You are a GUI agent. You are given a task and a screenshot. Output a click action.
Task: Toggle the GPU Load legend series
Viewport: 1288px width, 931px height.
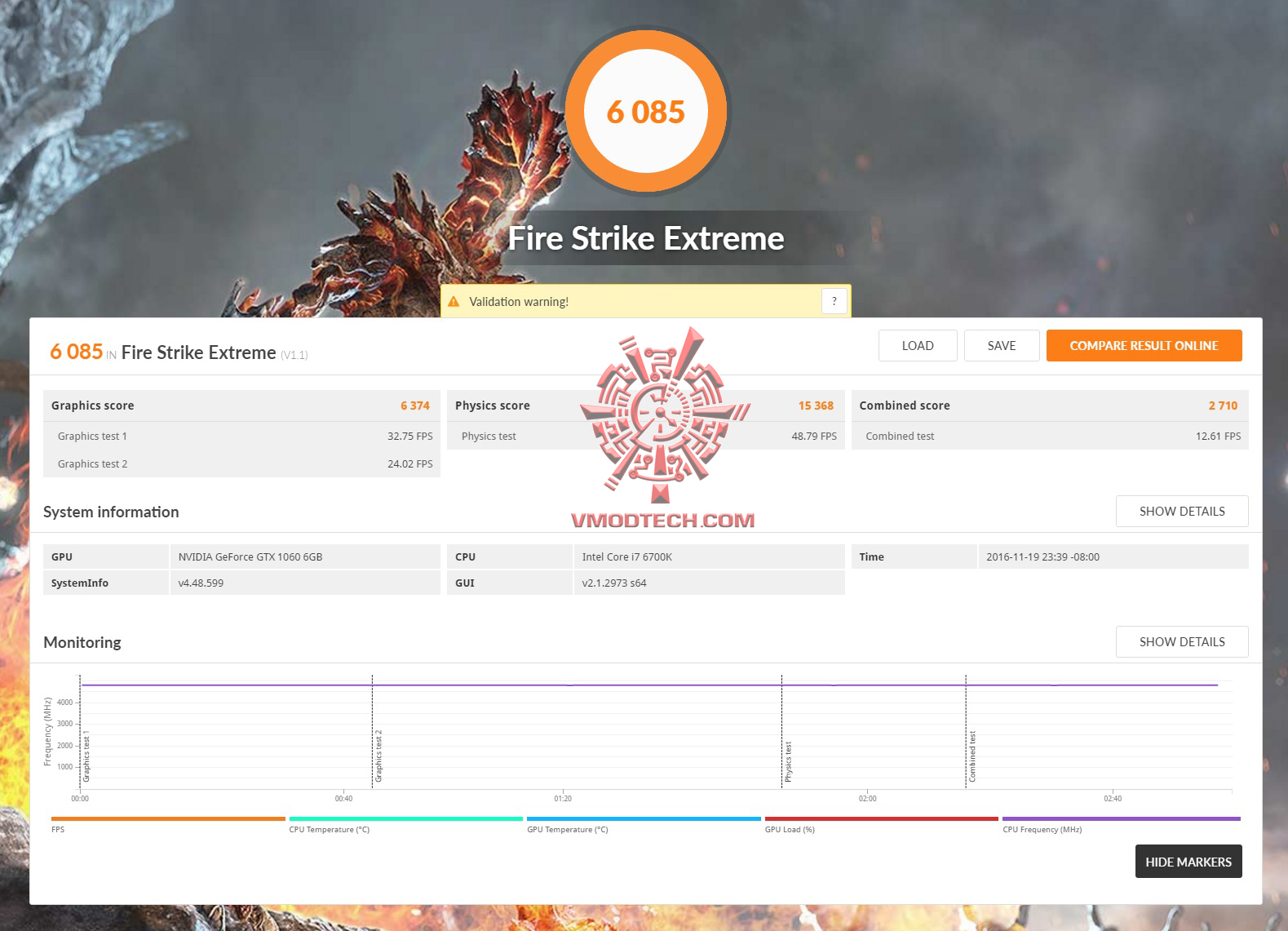pos(881,824)
